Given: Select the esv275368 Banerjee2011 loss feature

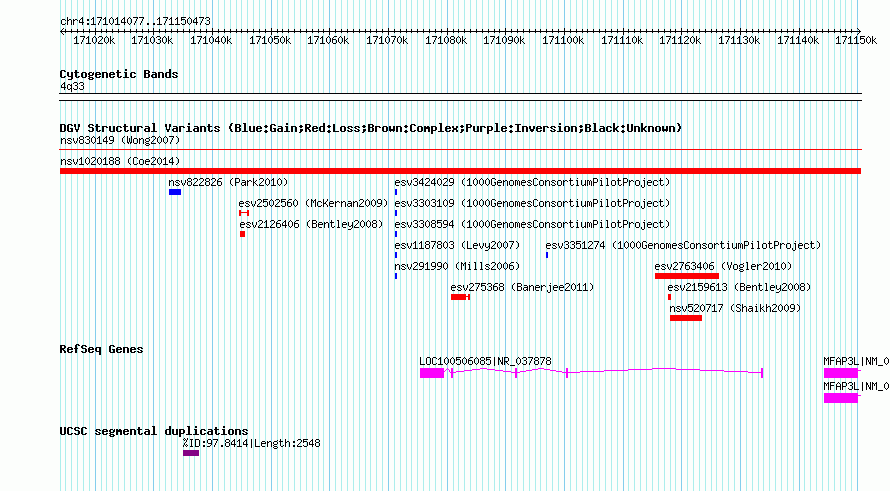Looking at the screenshot, I should tap(460, 297).
